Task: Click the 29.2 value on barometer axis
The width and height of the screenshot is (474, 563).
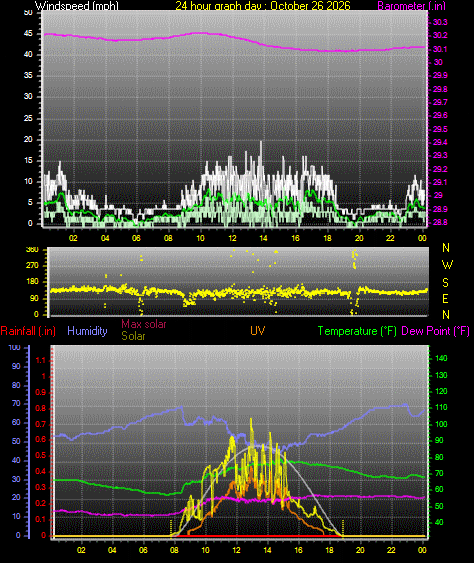Action: tap(440, 169)
